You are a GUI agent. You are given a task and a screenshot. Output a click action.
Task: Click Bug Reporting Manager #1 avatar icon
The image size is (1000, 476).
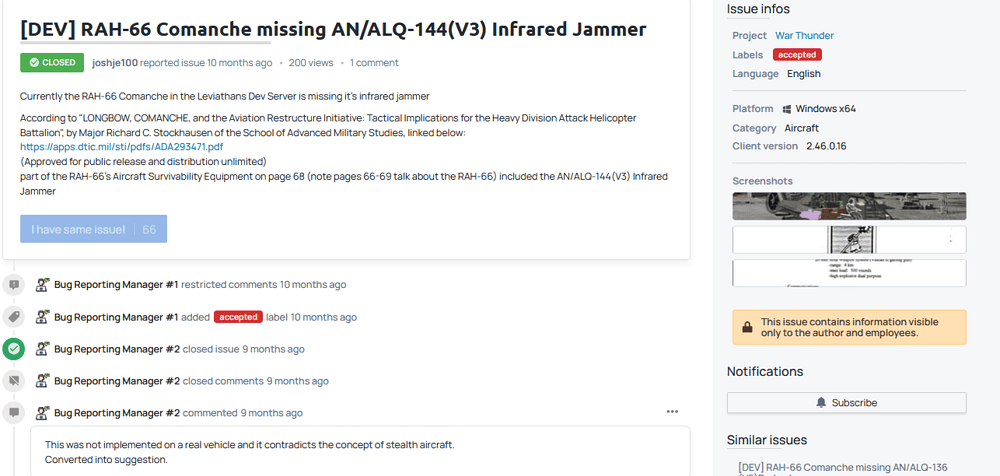(43, 285)
